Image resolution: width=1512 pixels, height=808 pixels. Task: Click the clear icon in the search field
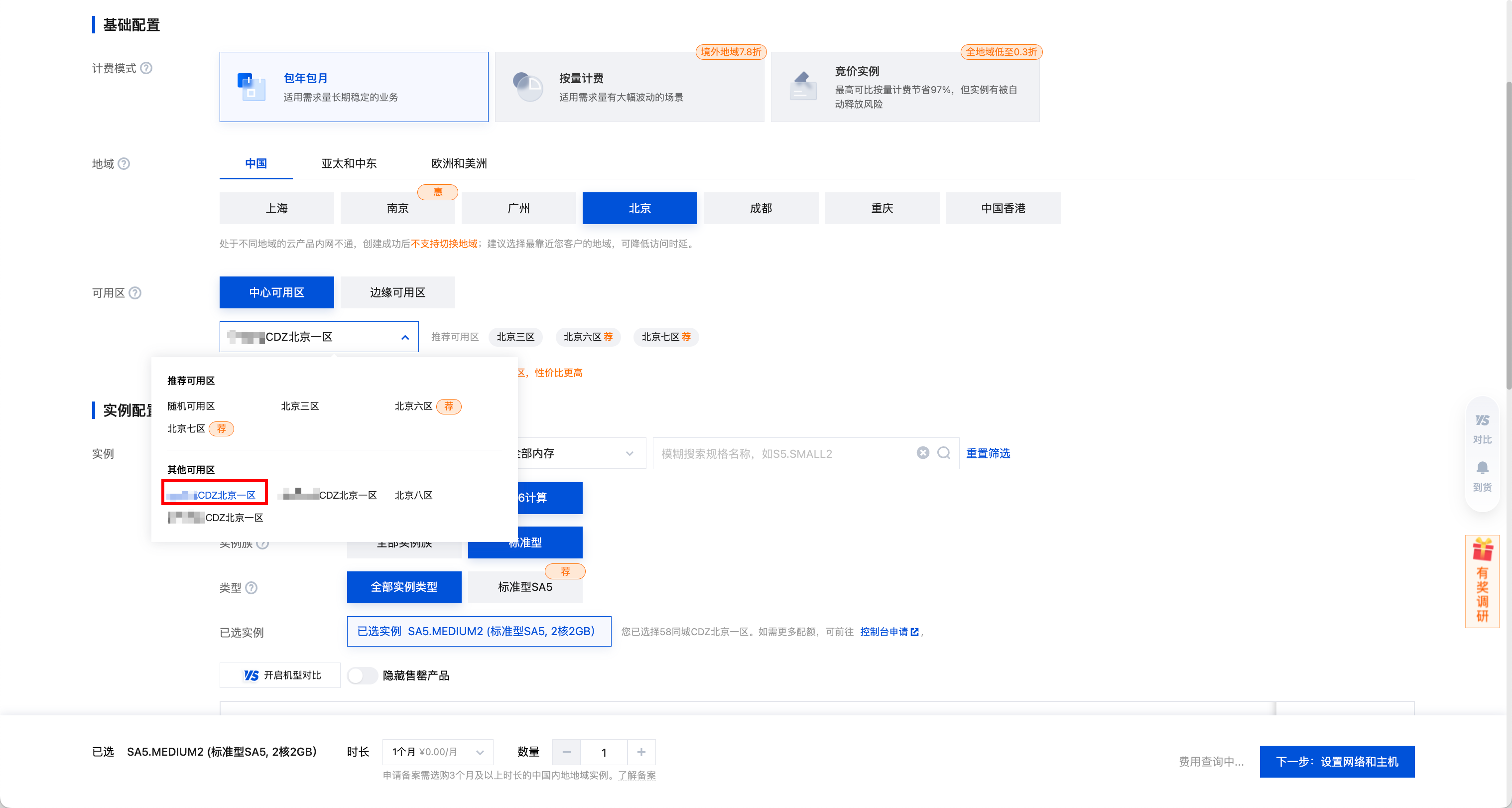(x=923, y=453)
